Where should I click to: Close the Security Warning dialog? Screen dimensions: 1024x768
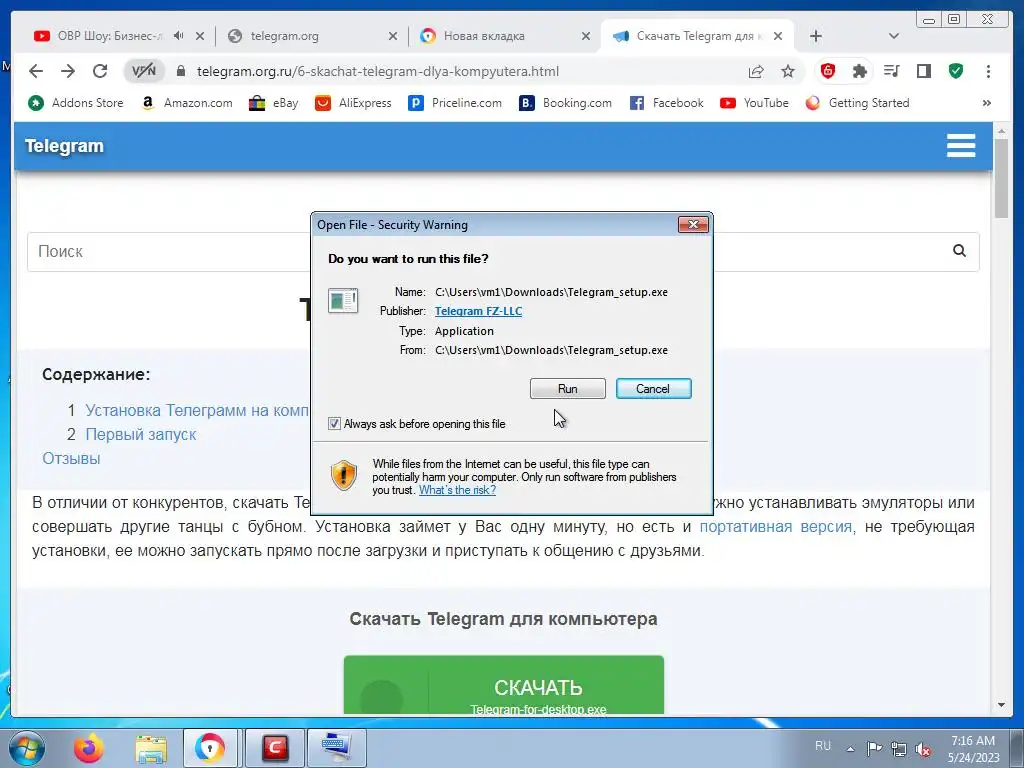pos(693,225)
